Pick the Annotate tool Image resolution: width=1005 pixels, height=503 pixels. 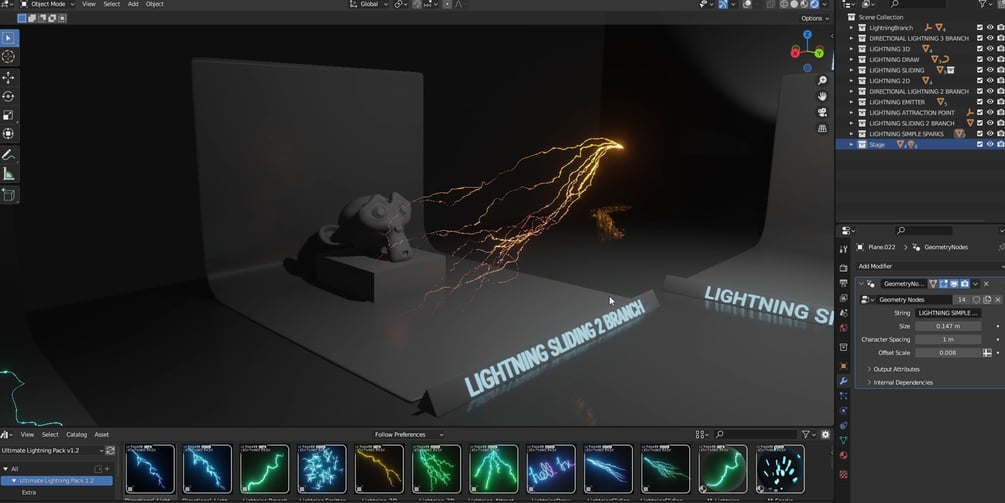click(9, 154)
